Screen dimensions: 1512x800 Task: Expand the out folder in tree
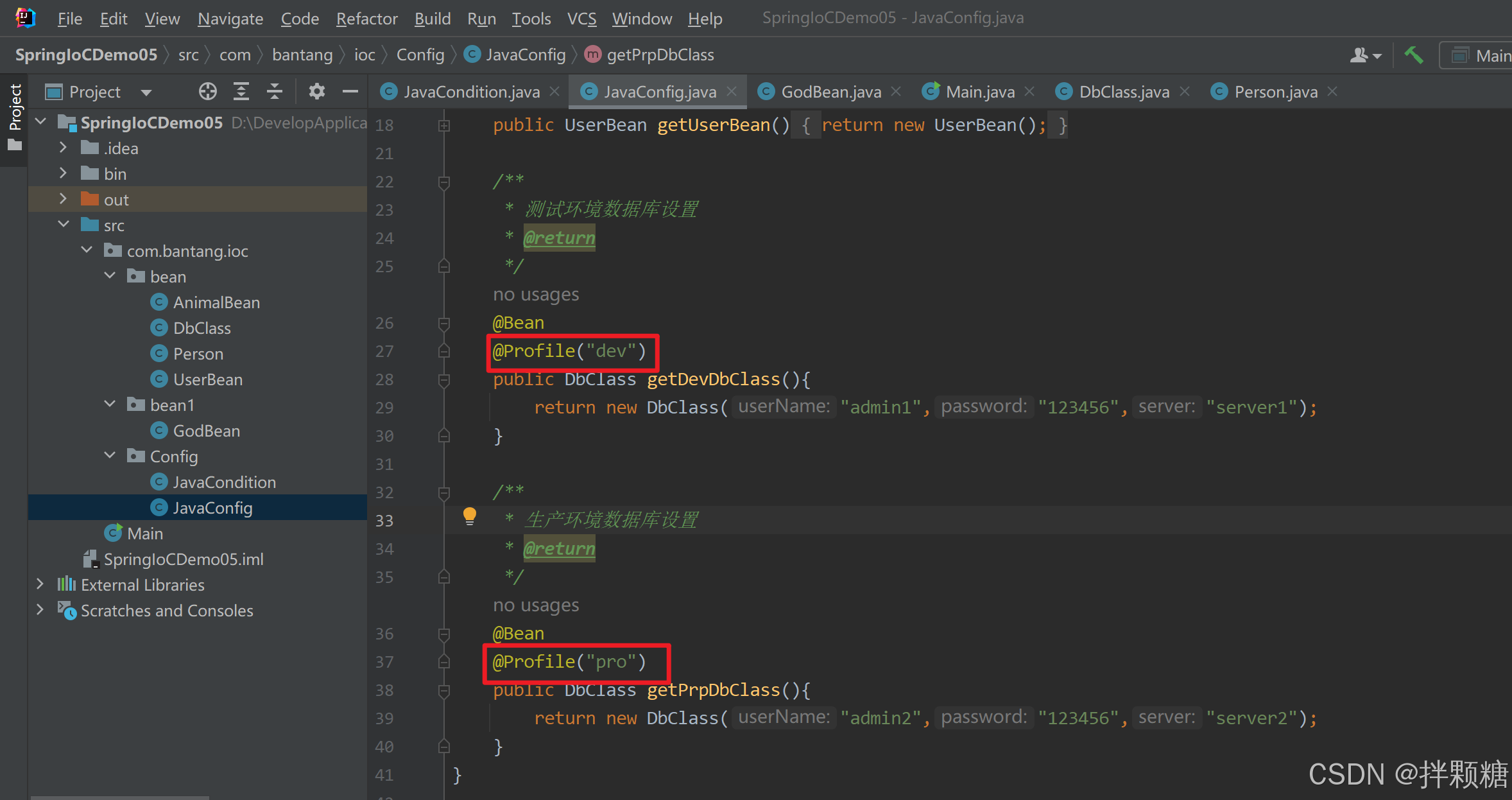(x=63, y=200)
